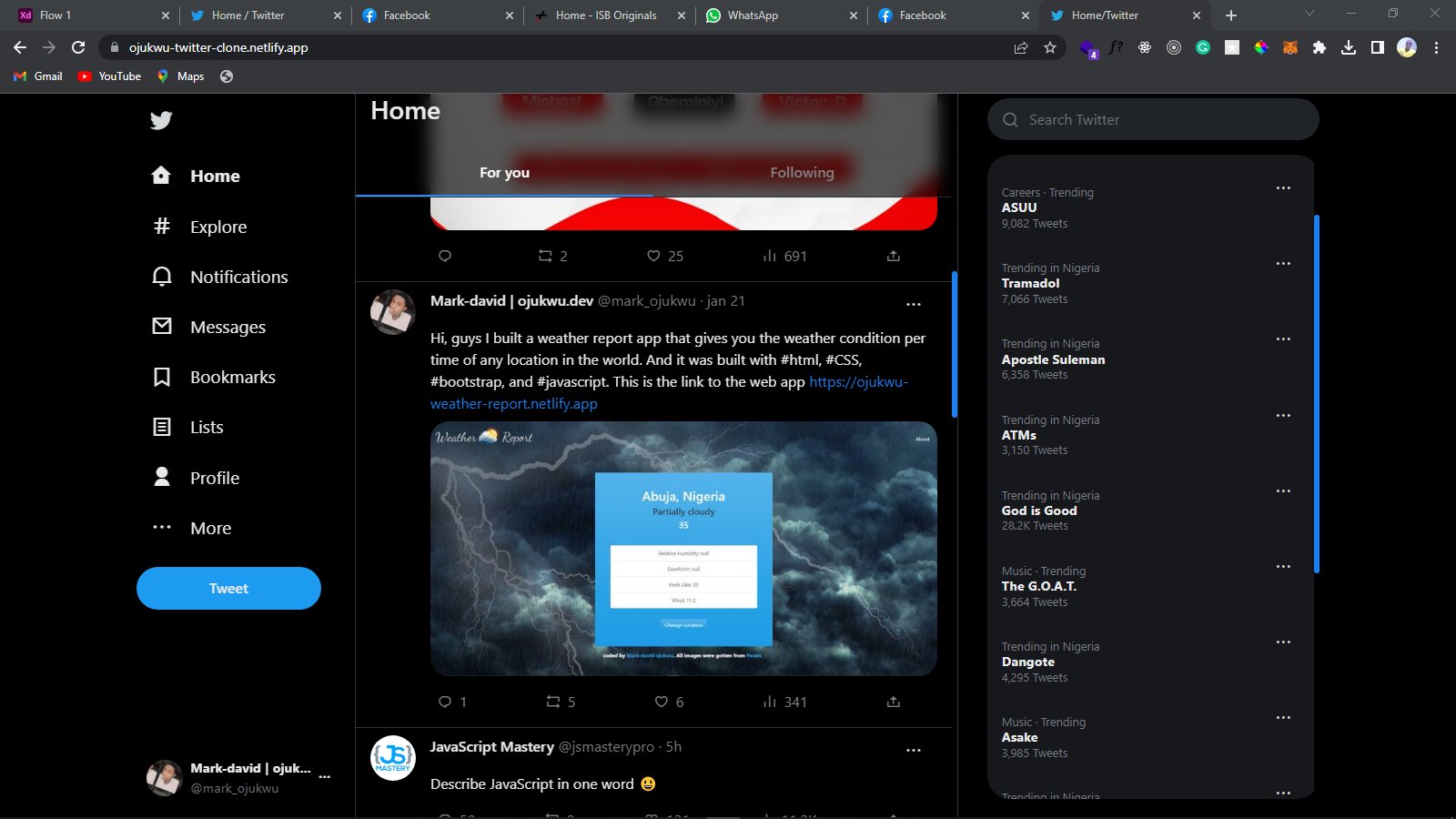Switch to the For you tab
The image size is (1456, 819).
pyautogui.click(x=504, y=173)
